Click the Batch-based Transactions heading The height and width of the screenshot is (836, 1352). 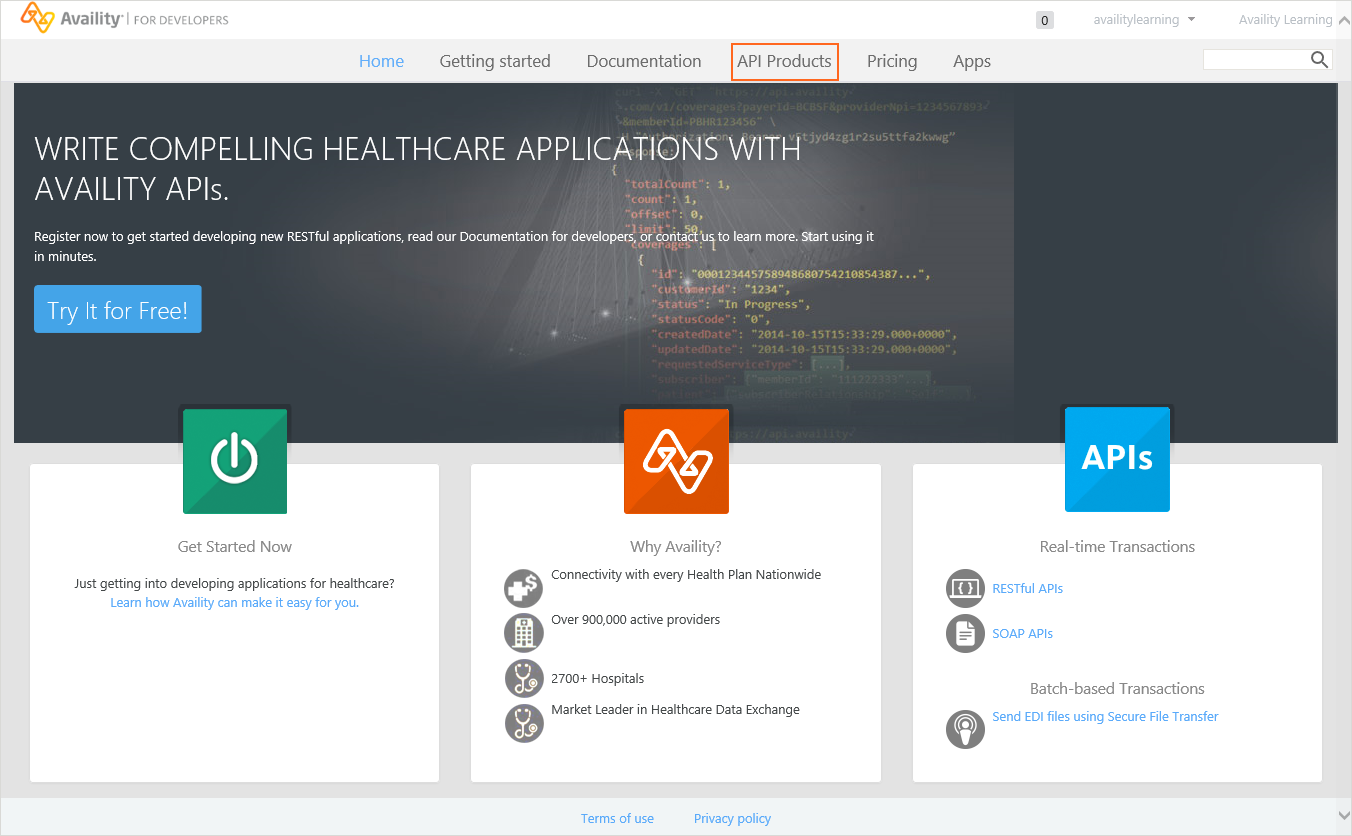(1117, 688)
